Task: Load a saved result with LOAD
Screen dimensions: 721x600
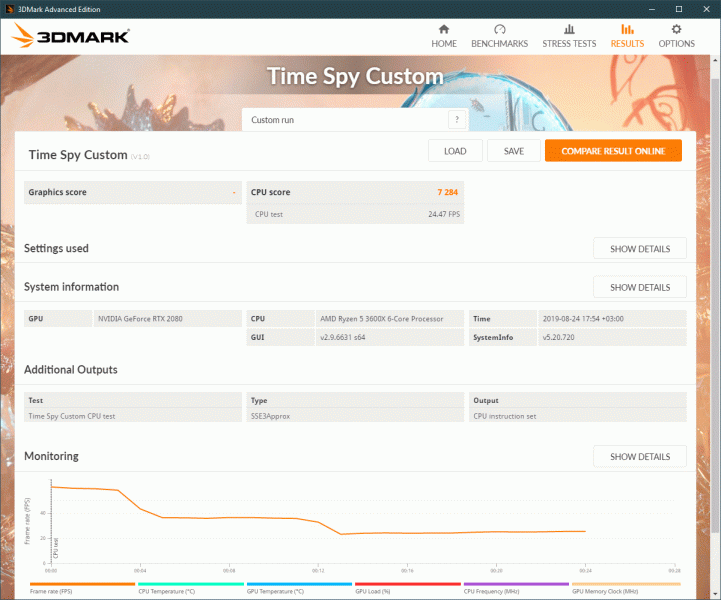Action: coord(455,151)
